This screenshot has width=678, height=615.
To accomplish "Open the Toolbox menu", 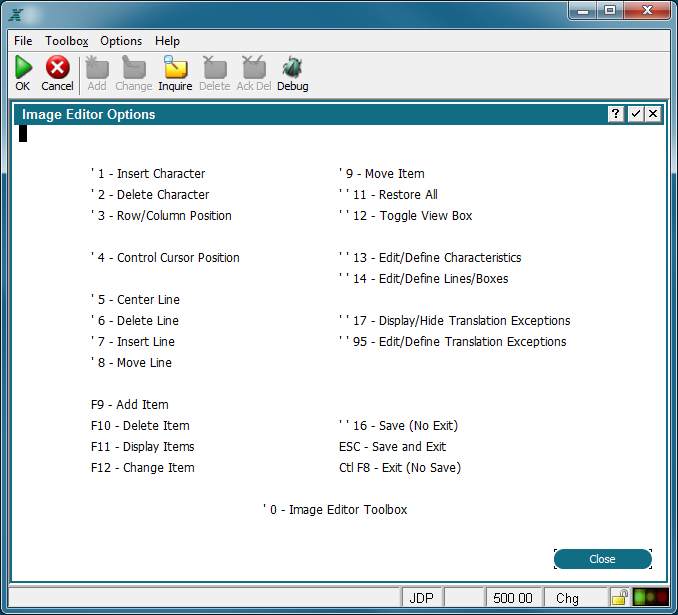I will (67, 41).
